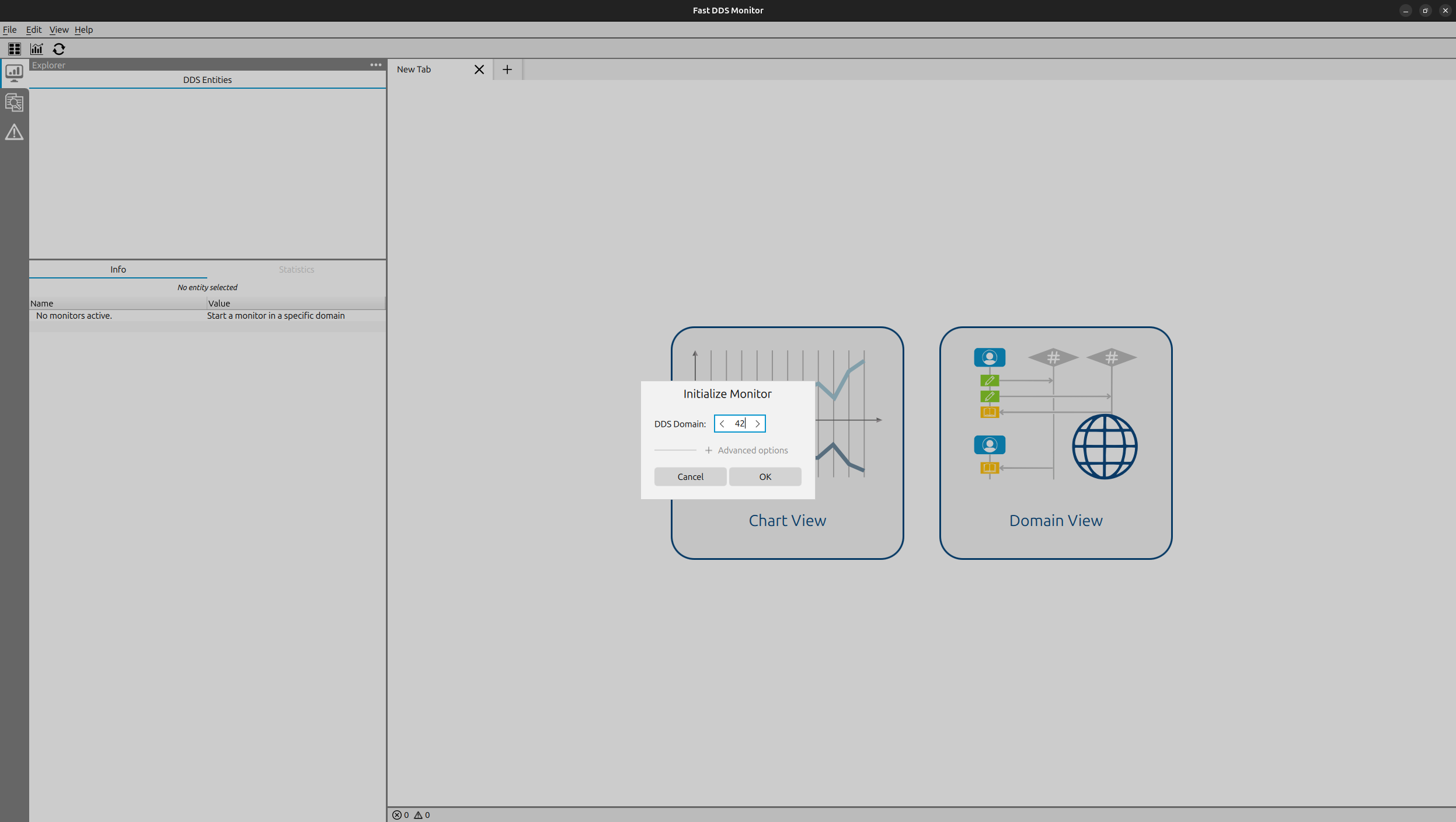
Task: Increase DDS Domain with the right arrow
Action: pyautogui.click(x=757, y=423)
